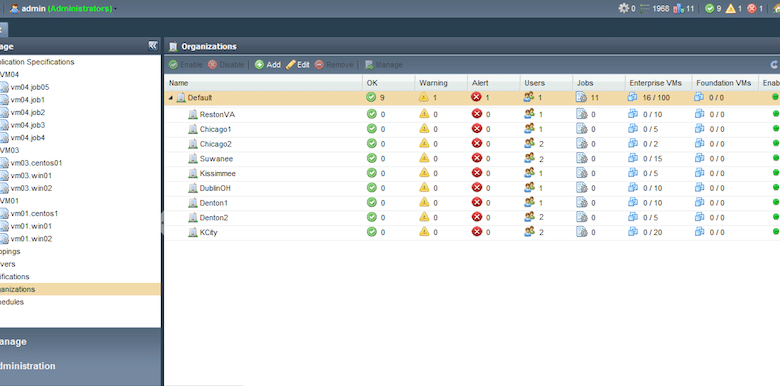Open vm03.win02 in the tree
This screenshot has width=780, height=386.
pos(31,189)
